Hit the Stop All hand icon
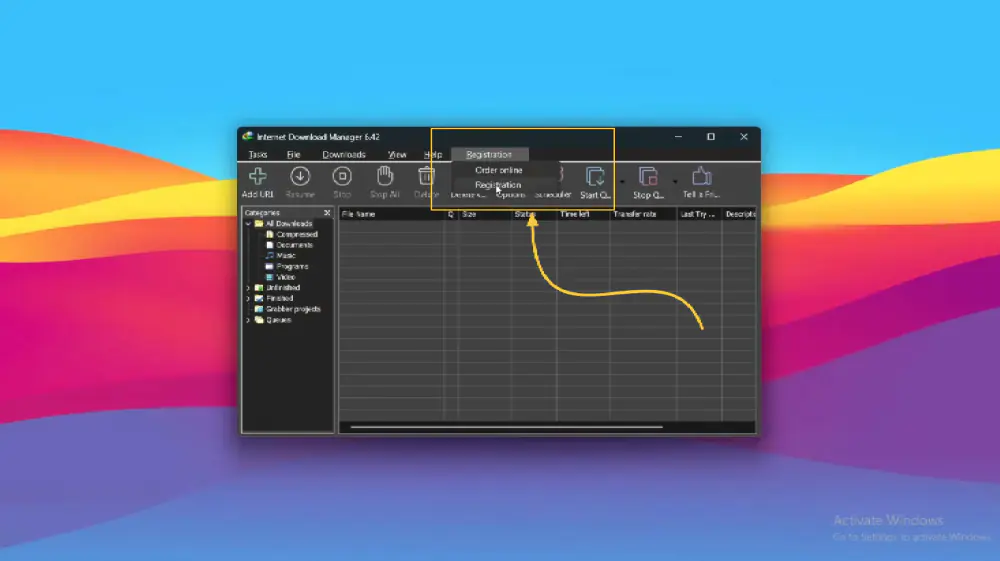1000x561 pixels. [385, 177]
